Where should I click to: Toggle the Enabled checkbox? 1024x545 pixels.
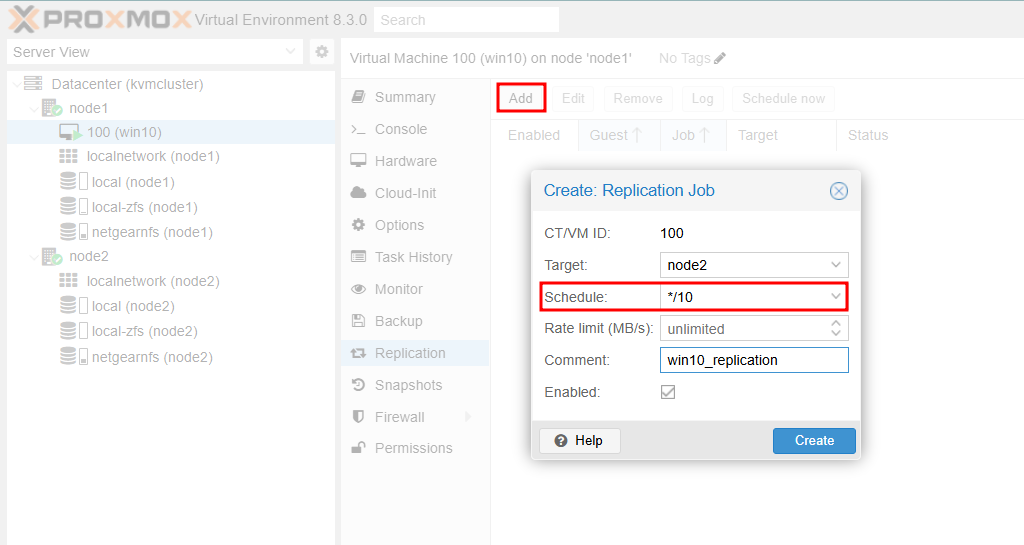(x=667, y=392)
